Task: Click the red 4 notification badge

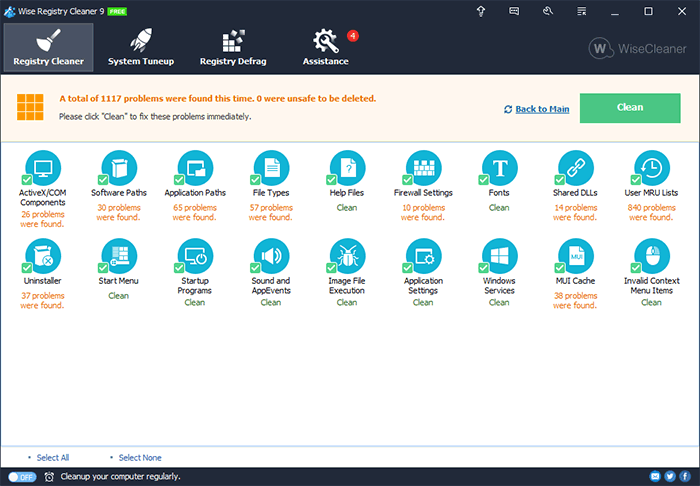Action: pyautogui.click(x=353, y=36)
